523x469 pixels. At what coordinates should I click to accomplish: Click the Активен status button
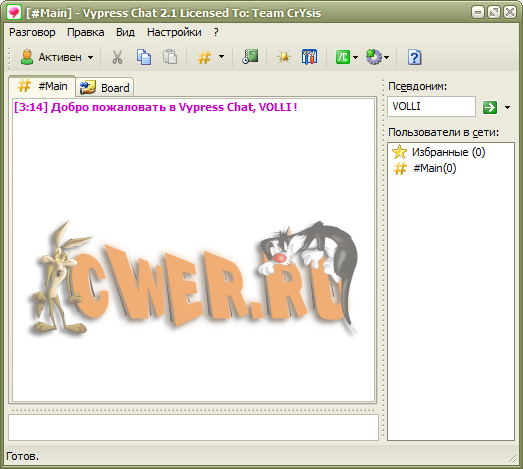(51, 57)
